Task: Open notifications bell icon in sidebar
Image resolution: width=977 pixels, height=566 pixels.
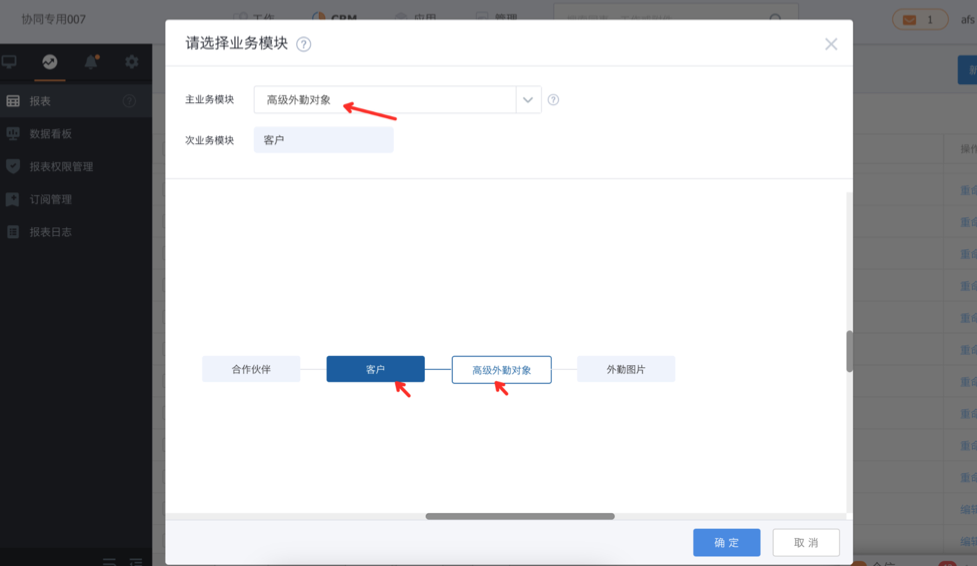Action: coord(91,62)
